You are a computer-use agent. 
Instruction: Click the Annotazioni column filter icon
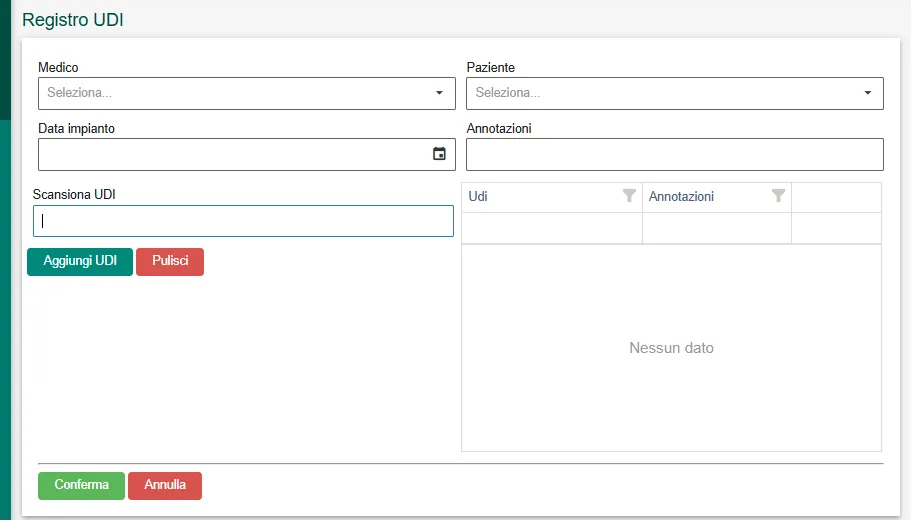tap(779, 196)
